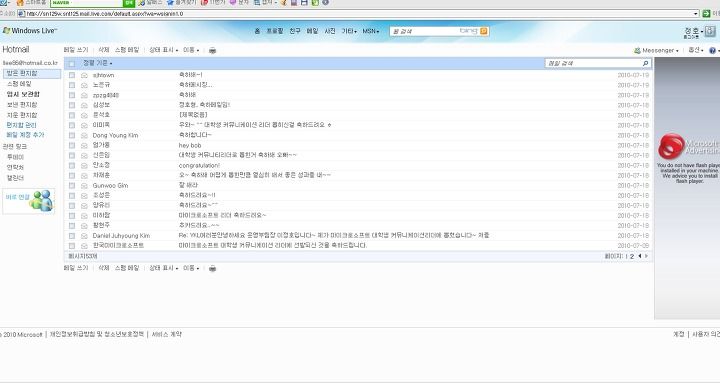Click the envelope icon for Gunwoo Gim's message
The width and height of the screenshot is (720, 383).
pos(84,186)
